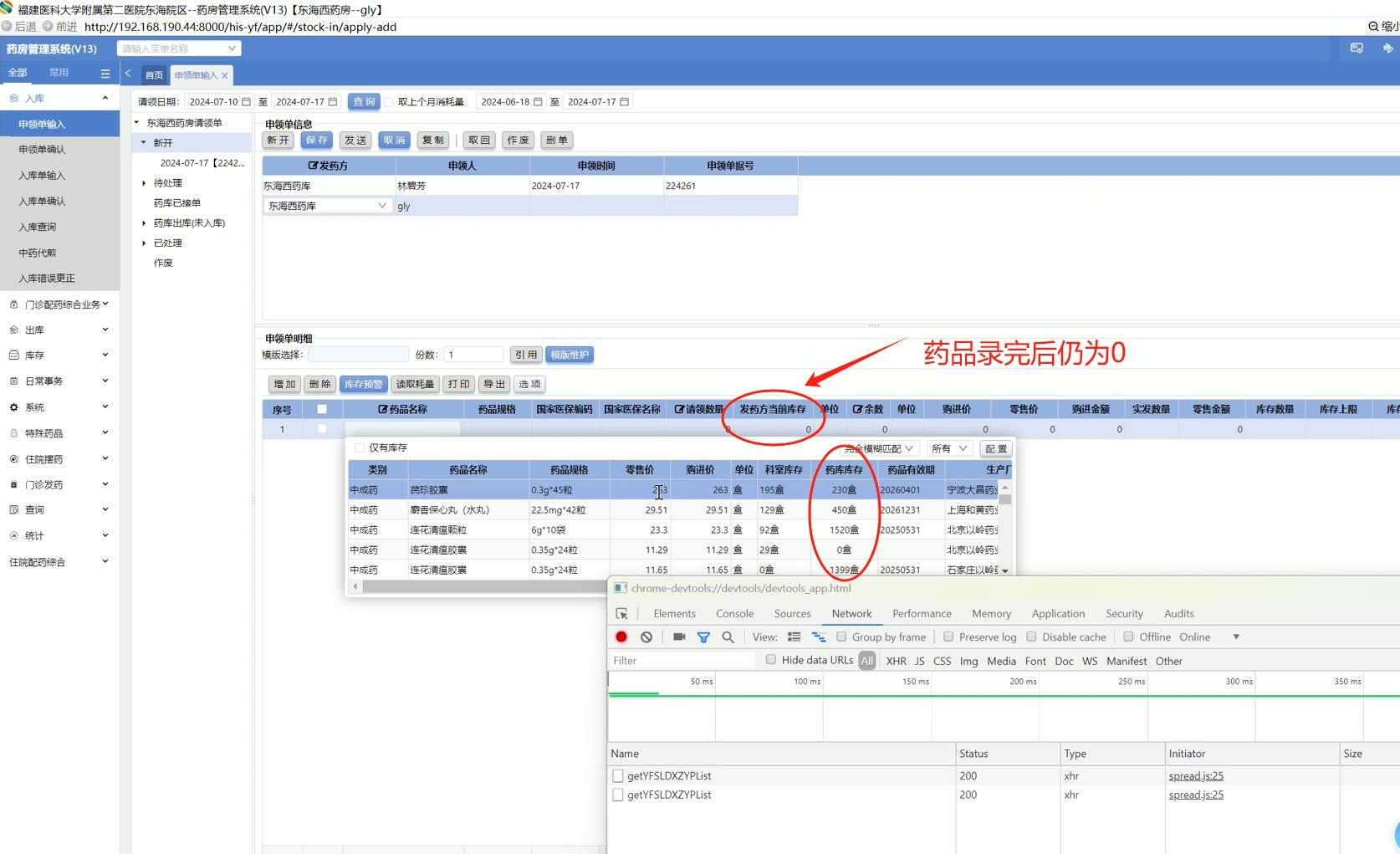Select the waterfall overview view icon
Screen dimensions: 1400x854
(819, 637)
